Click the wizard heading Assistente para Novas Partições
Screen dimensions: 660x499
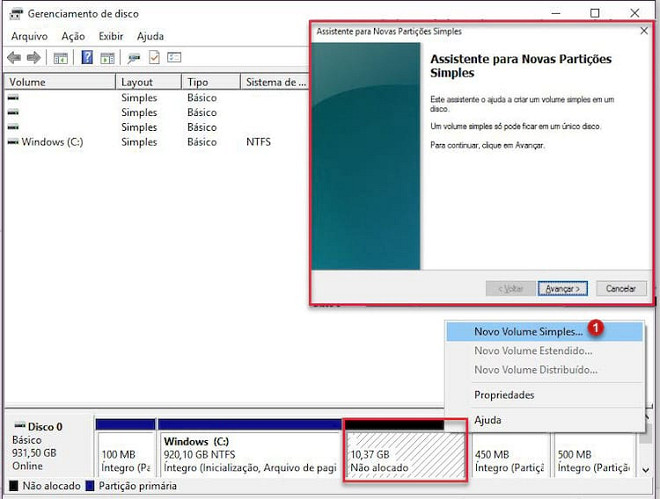(521, 66)
